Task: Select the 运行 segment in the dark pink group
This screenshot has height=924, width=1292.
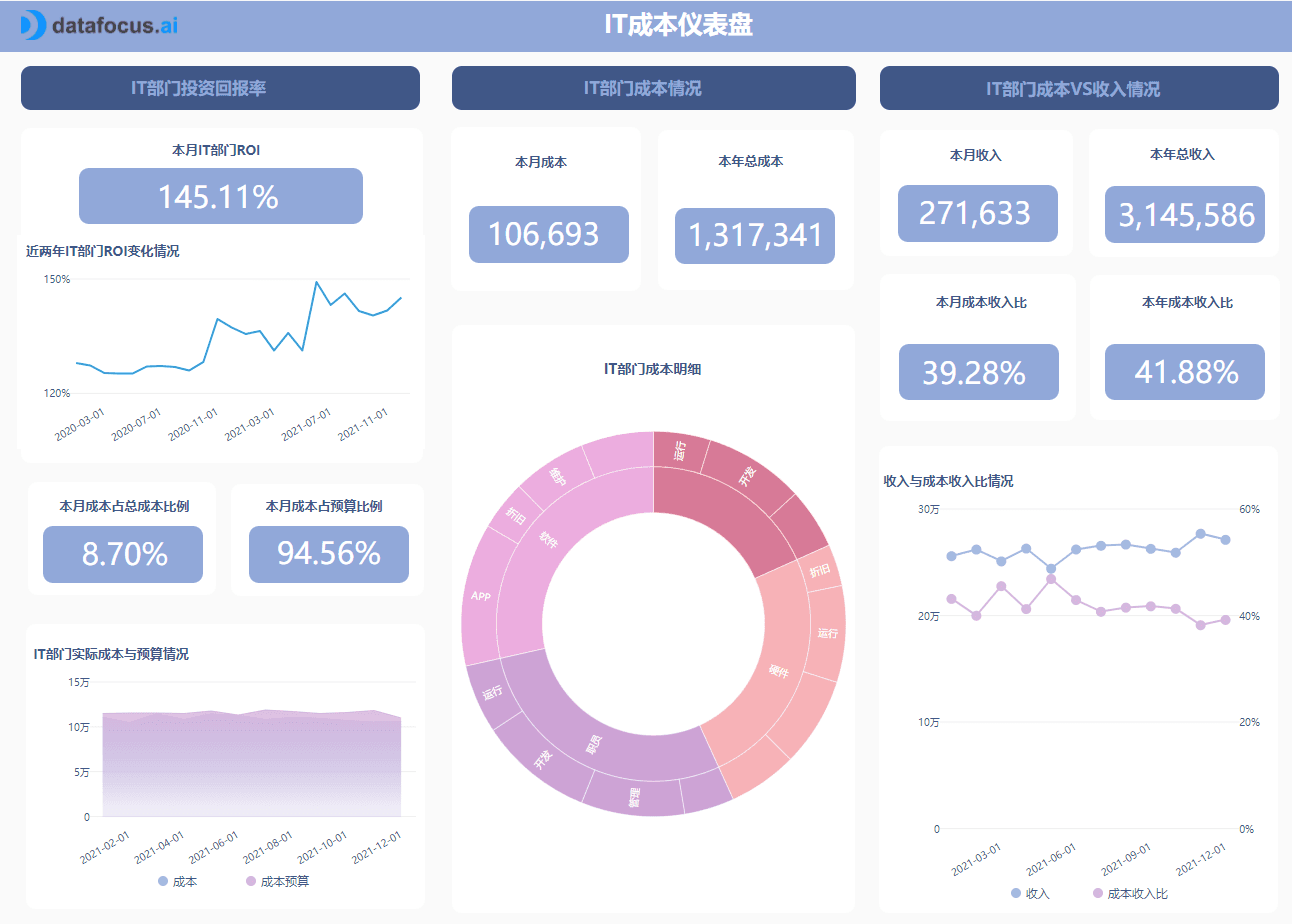Action: (680, 452)
